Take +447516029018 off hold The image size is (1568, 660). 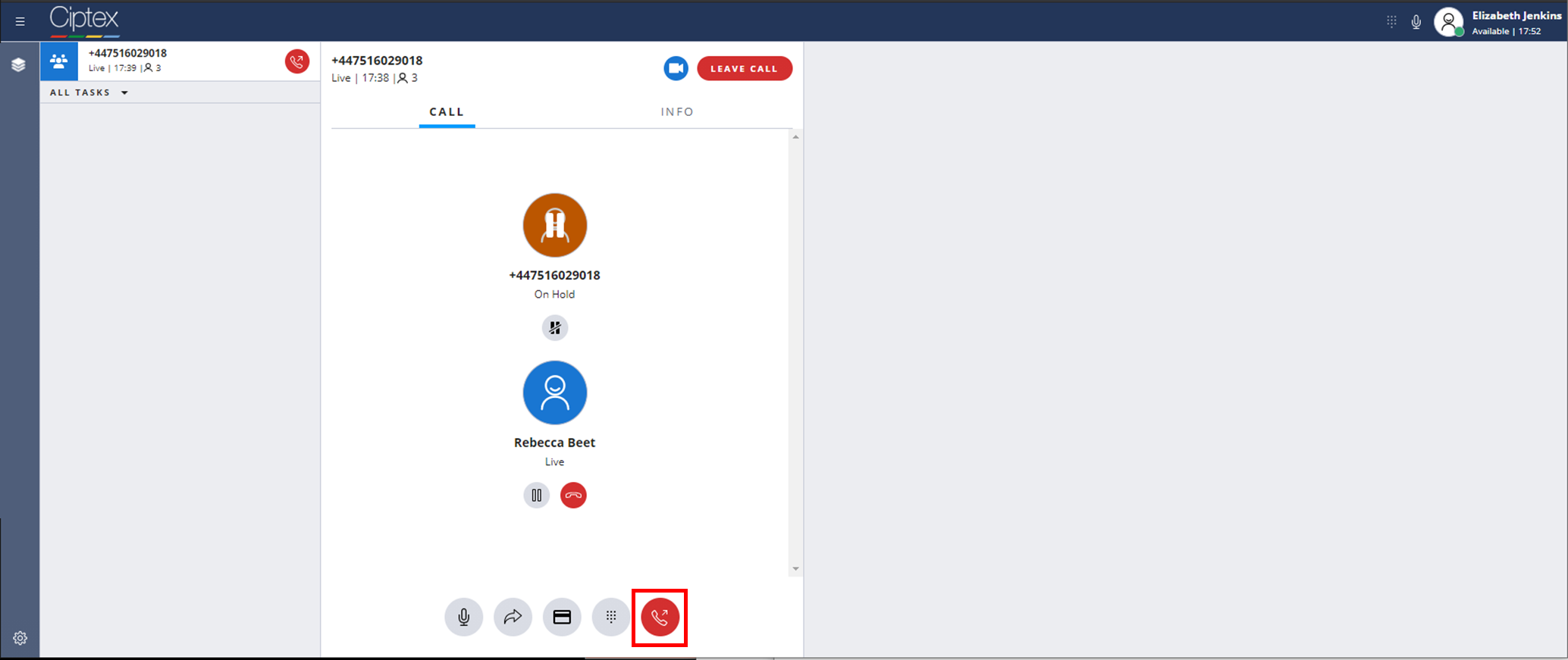pos(555,327)
